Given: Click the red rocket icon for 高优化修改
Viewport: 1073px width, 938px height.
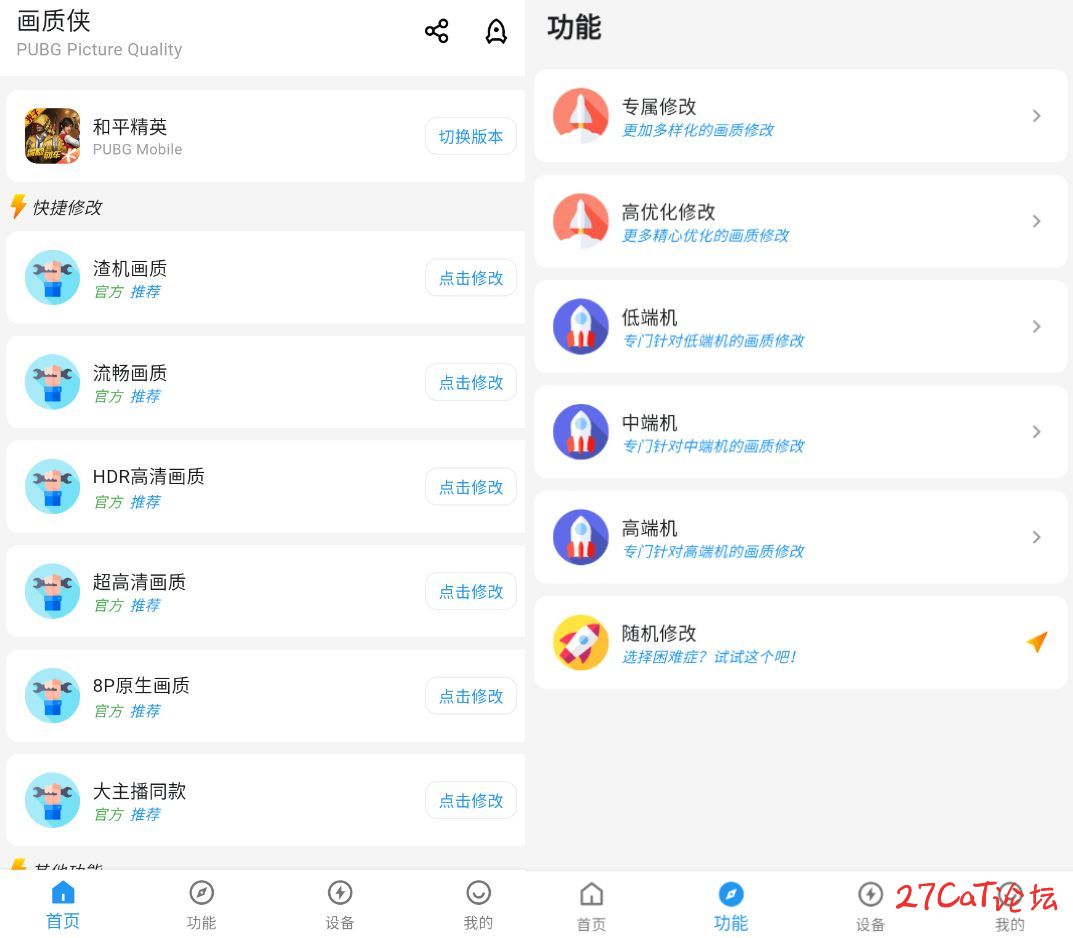Looking at the screenshot, I should 580,221.
